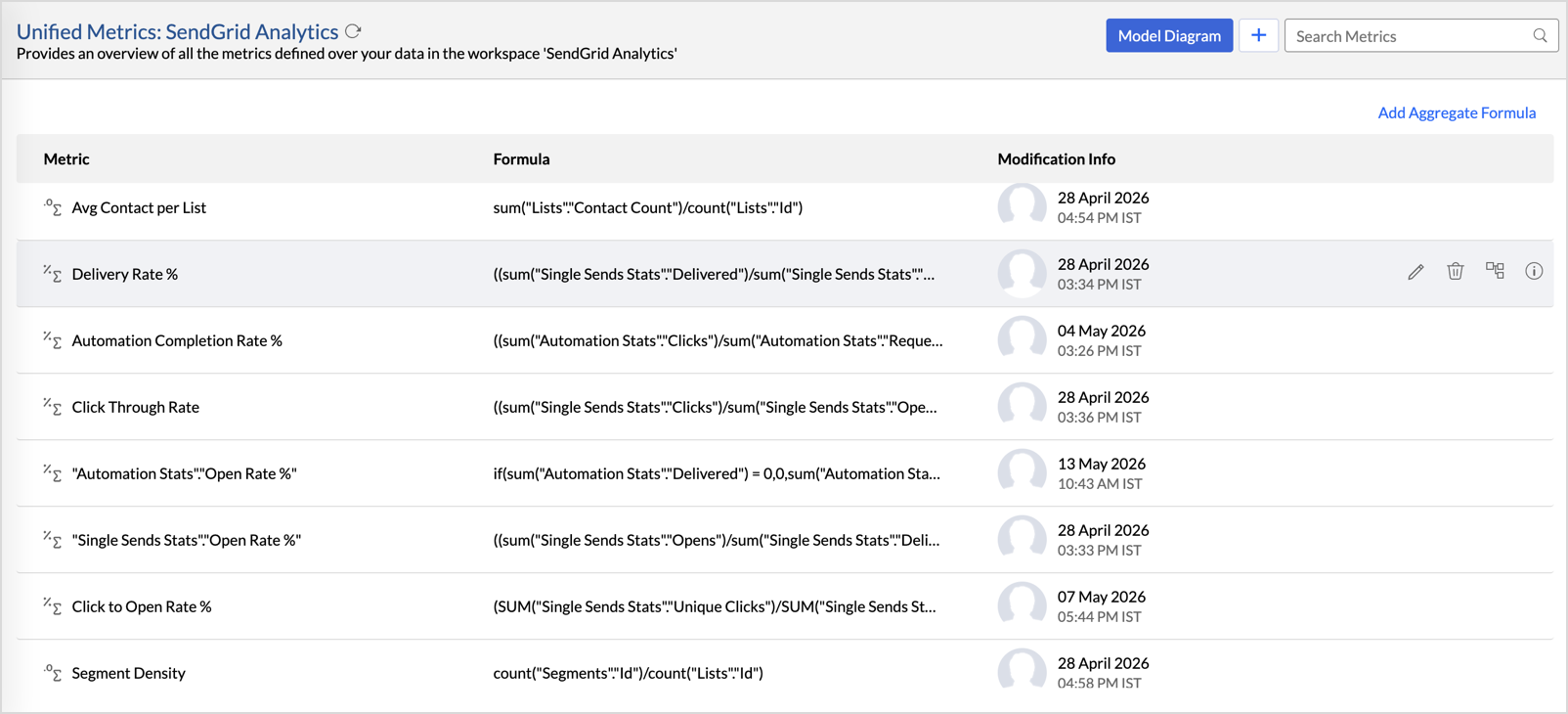Click the user avatar in the Avg Contact row

[x=1022, y=207]
